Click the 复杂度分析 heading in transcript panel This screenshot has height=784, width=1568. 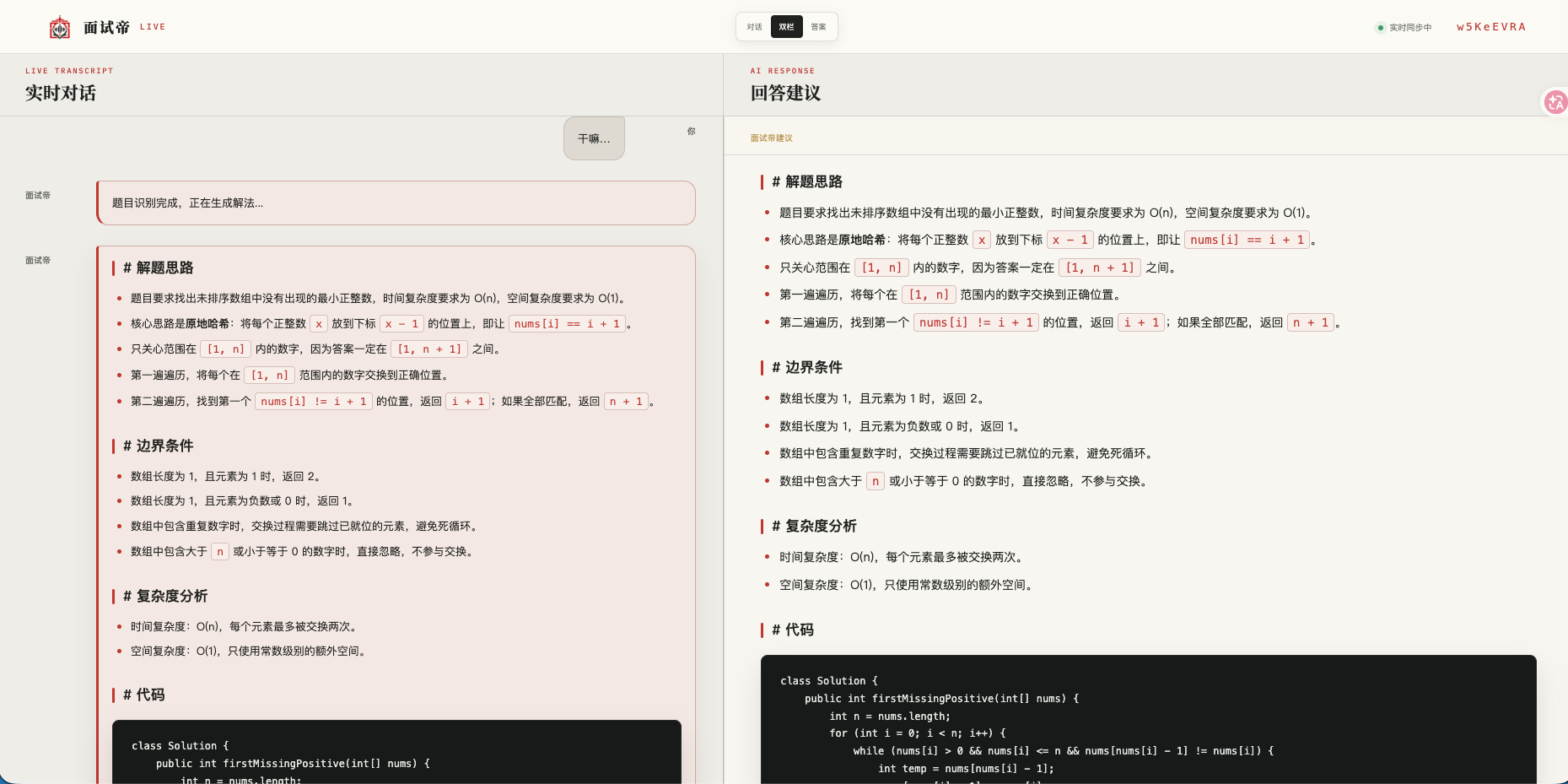tap(165, 596)
